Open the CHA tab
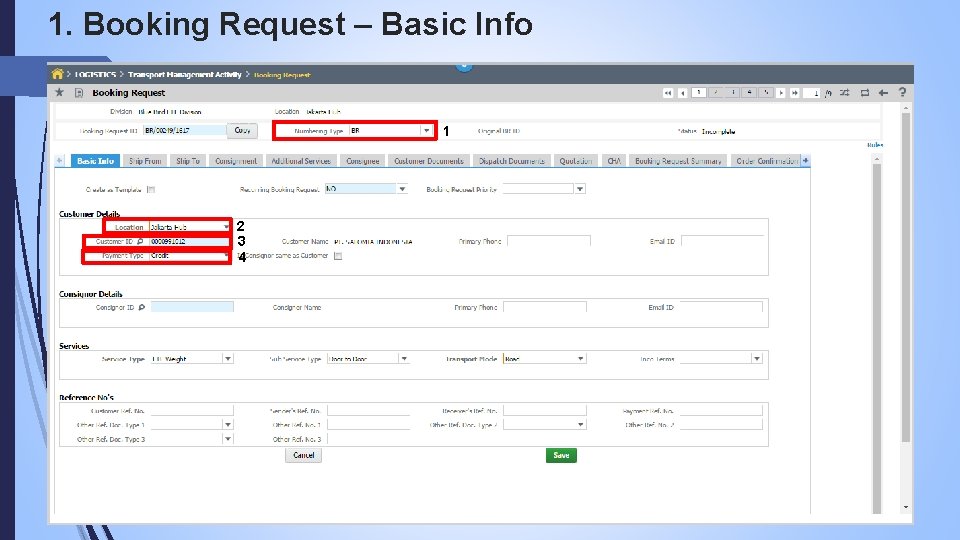The height and width of the screenshot is (540, 960). [x=613, y=161]
